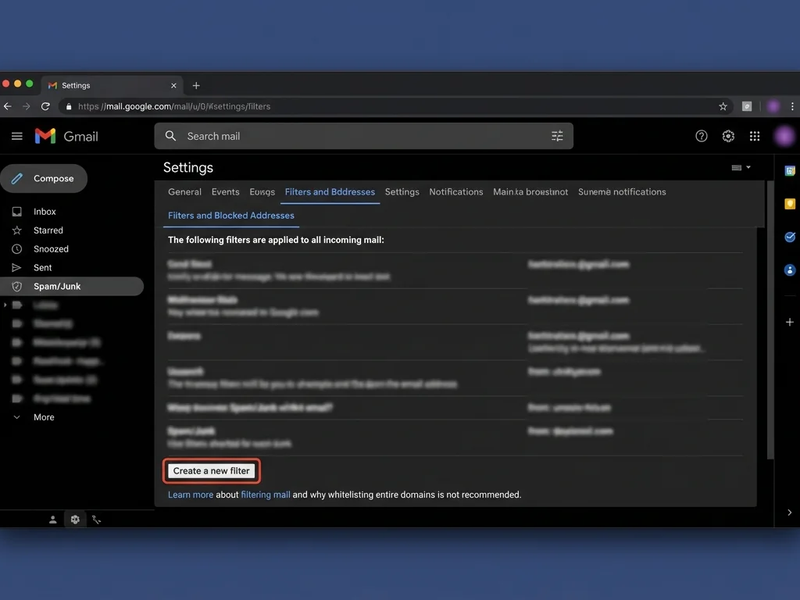Screen dimensions: 800x600
Task: Click the Settings gear icon
Action: [729, 135]
